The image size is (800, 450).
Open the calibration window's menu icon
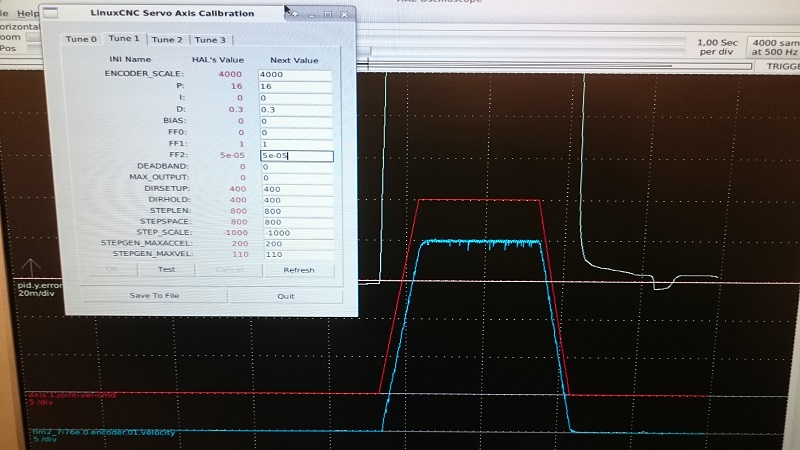(50, 13)
